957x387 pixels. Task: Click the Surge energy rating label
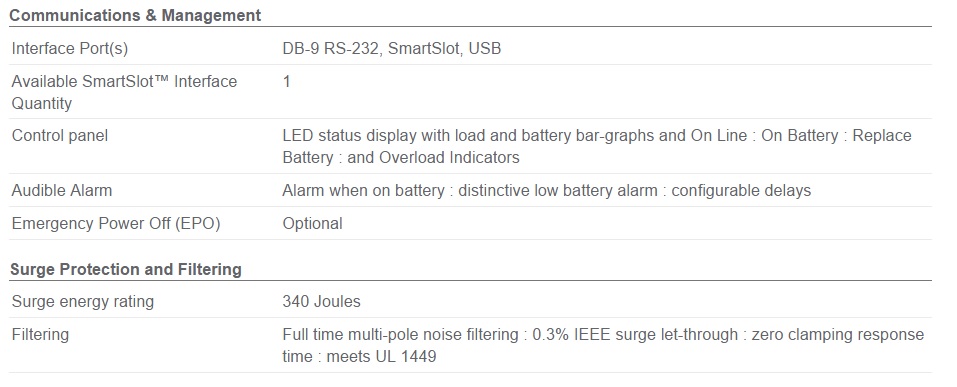(82, 302)
